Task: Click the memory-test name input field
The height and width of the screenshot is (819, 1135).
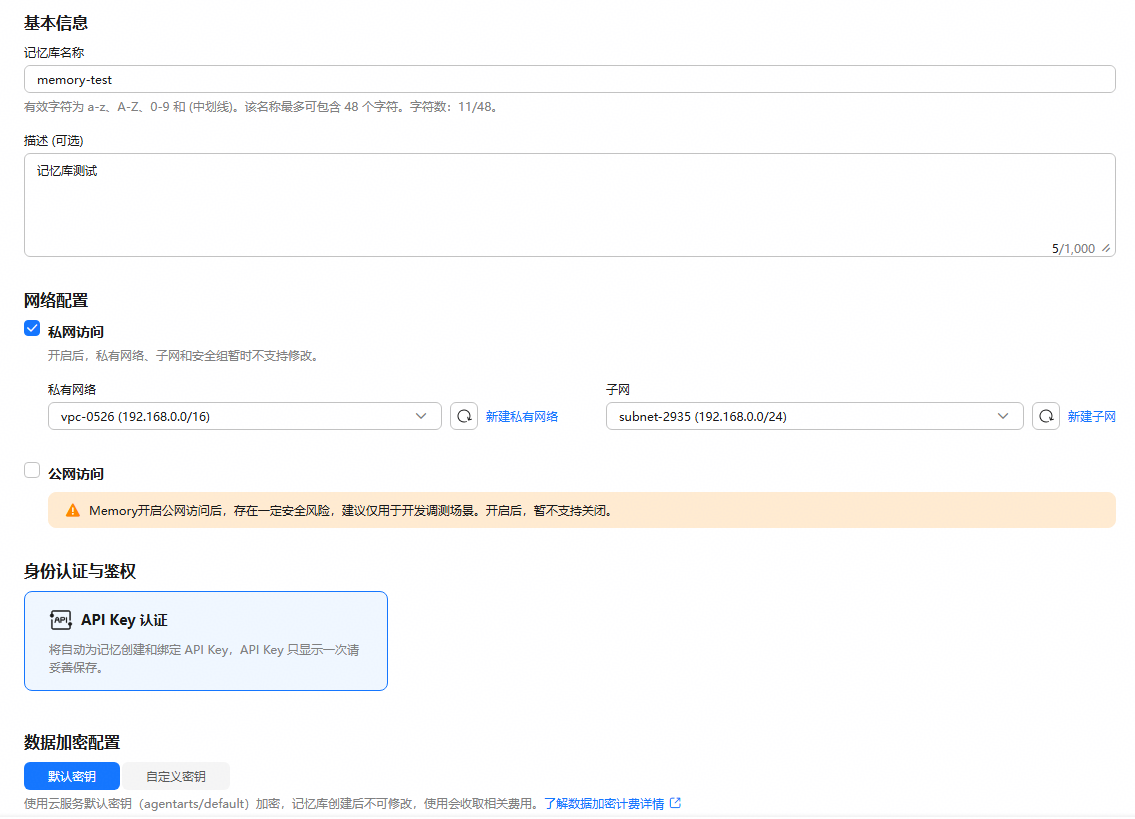Action: click(x=570, y=80)
